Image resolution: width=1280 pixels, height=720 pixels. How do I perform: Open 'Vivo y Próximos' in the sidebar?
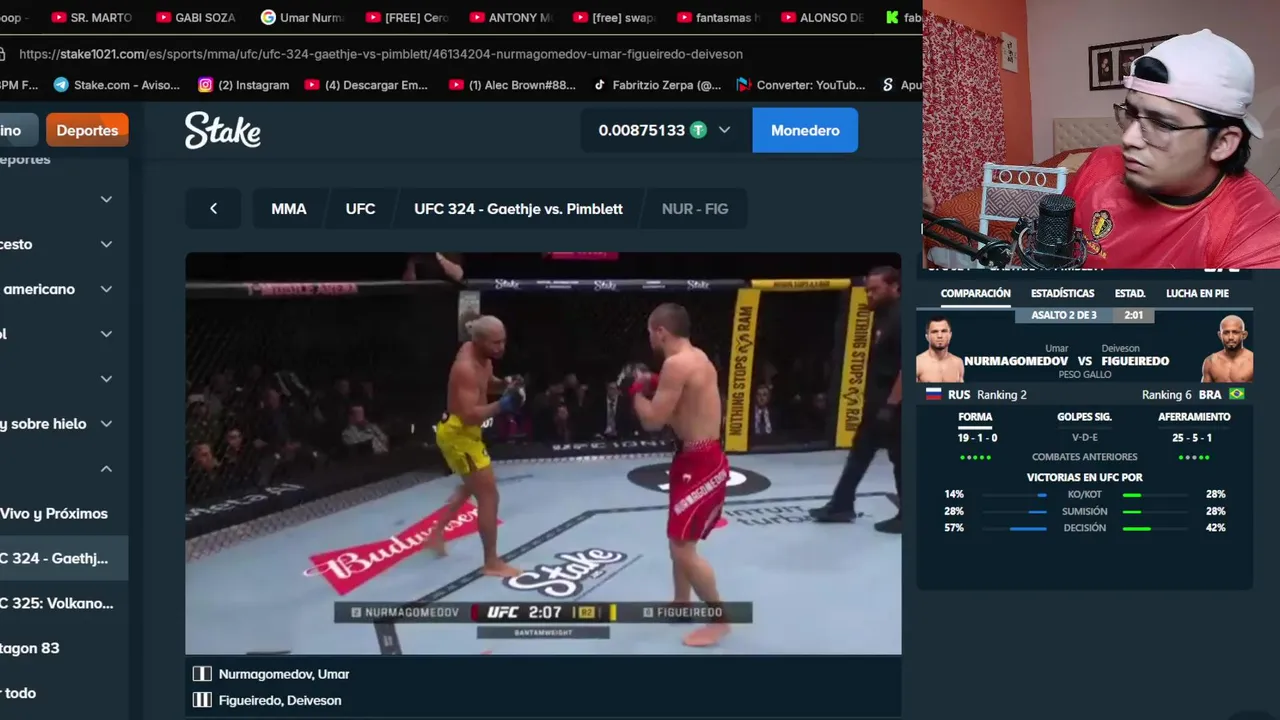pyautogui.click(x=54, y=514)
